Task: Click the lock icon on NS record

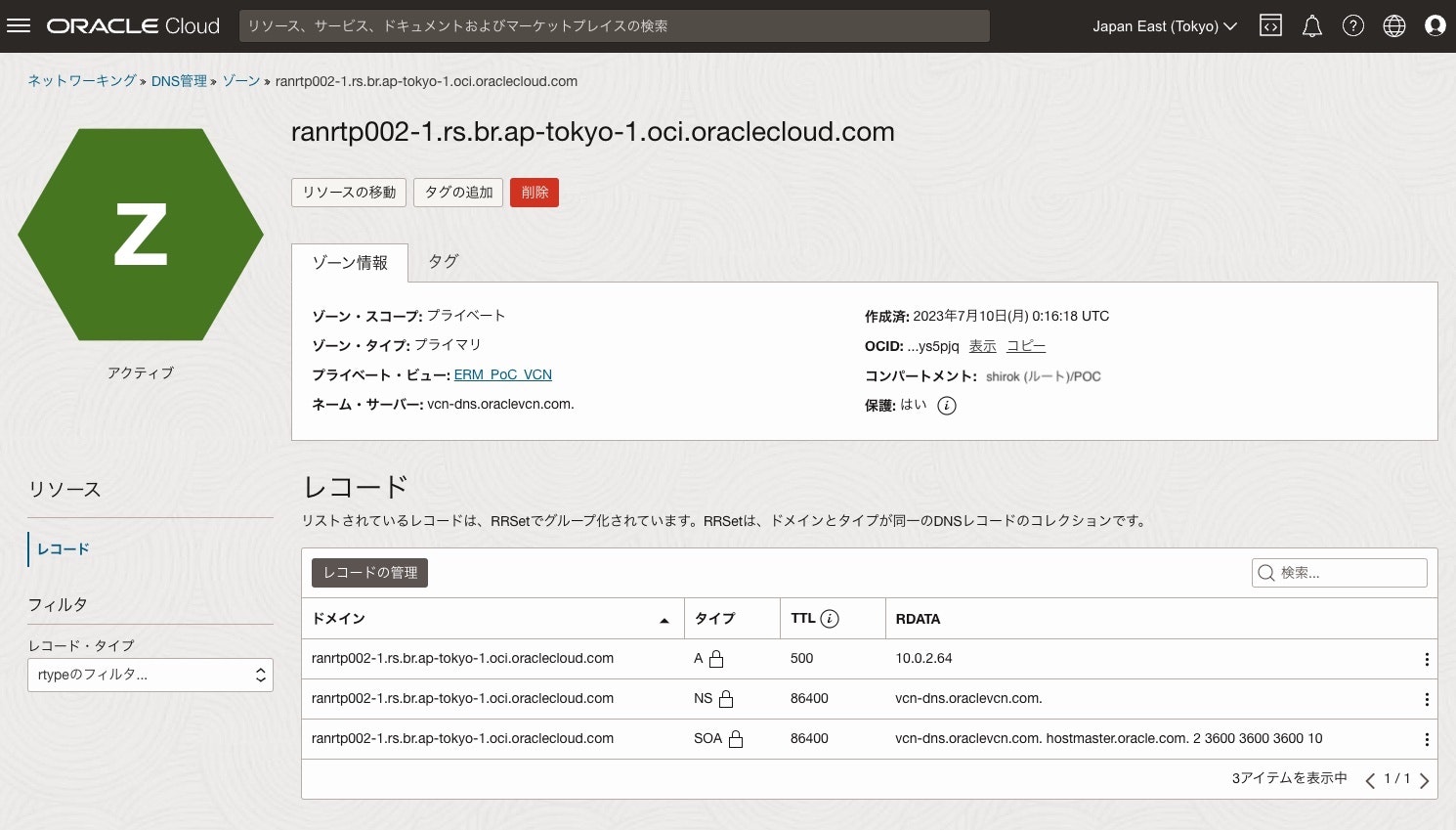Action: (x=726, y=699)
